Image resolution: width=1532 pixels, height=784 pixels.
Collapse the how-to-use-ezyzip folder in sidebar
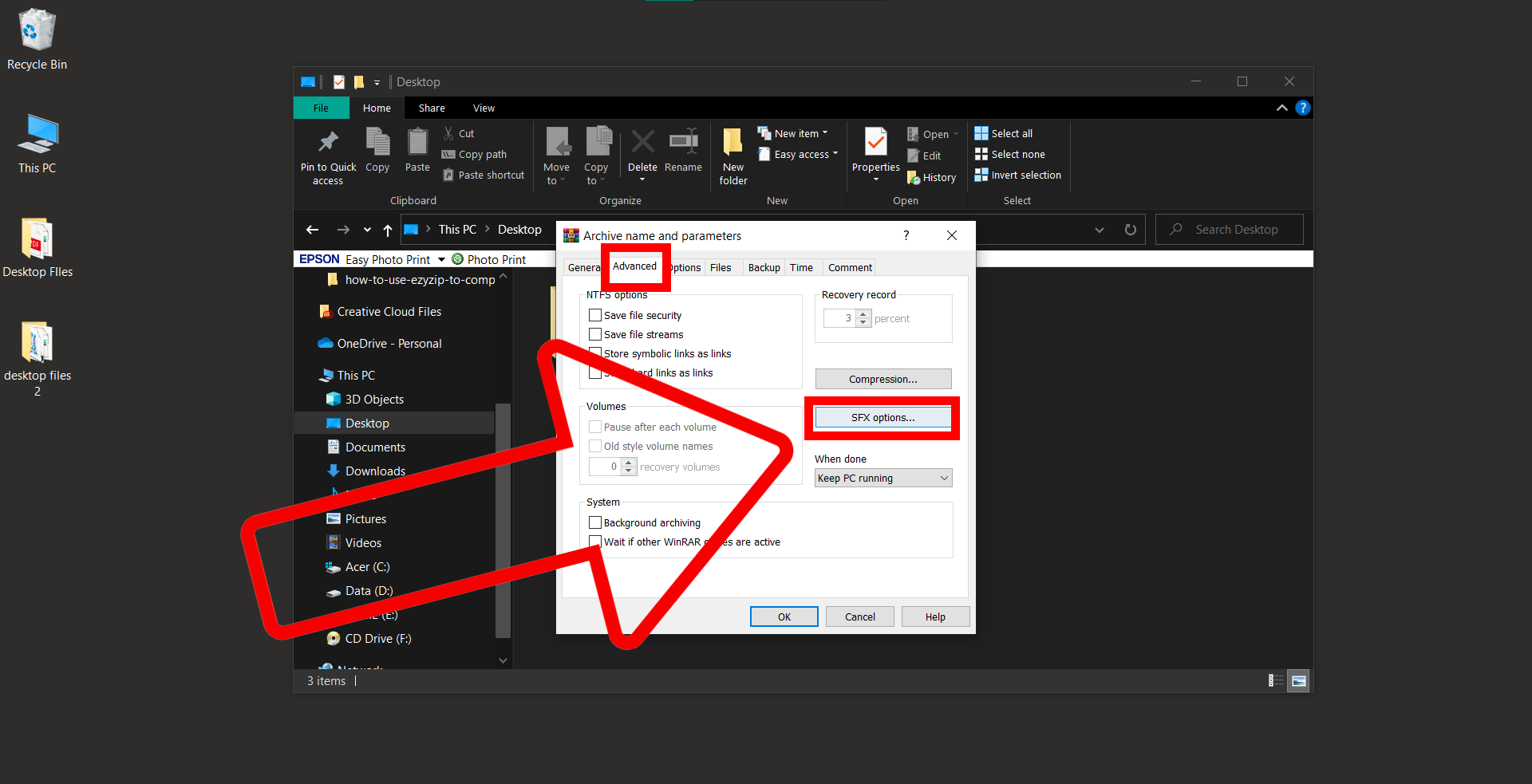coord(503,277)
